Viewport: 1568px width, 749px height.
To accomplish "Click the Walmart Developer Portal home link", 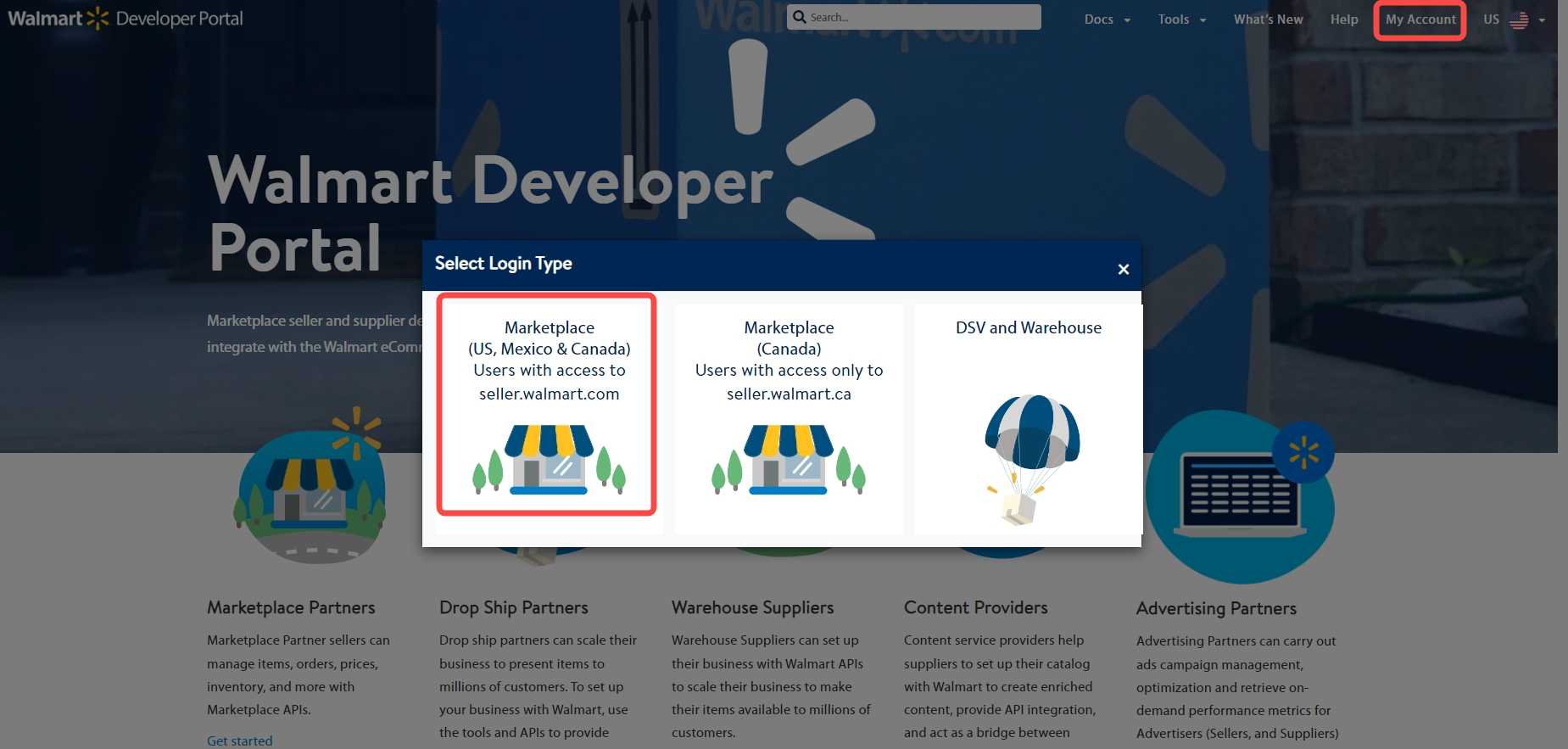I will pyautogui.click(x=126, y=19).
